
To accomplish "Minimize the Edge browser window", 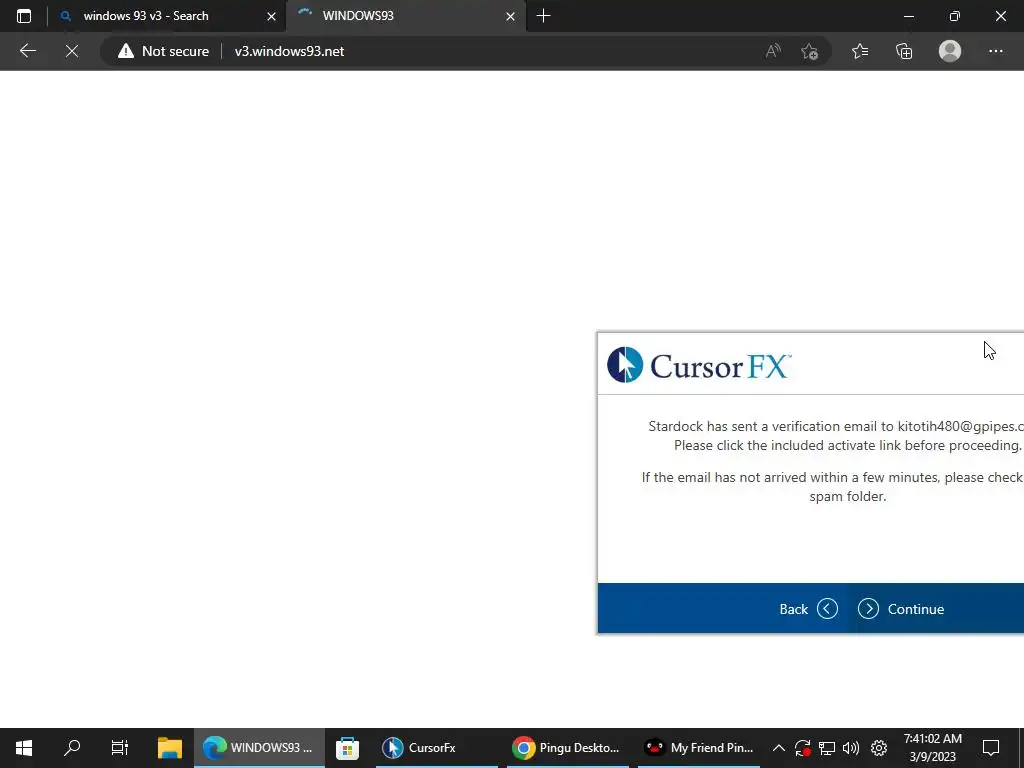I will tap(908, 16).
